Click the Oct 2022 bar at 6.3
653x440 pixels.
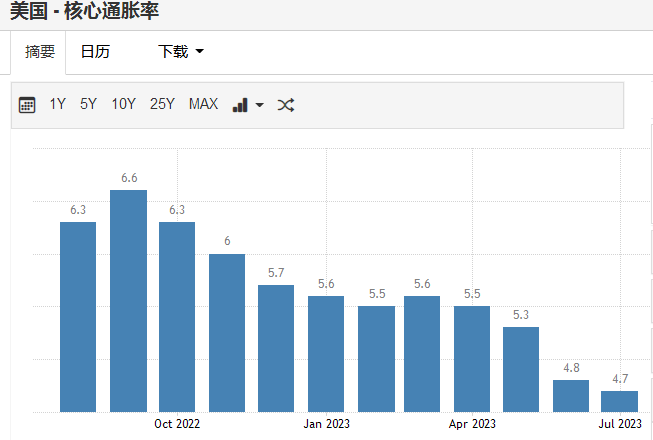pos(177,316)
